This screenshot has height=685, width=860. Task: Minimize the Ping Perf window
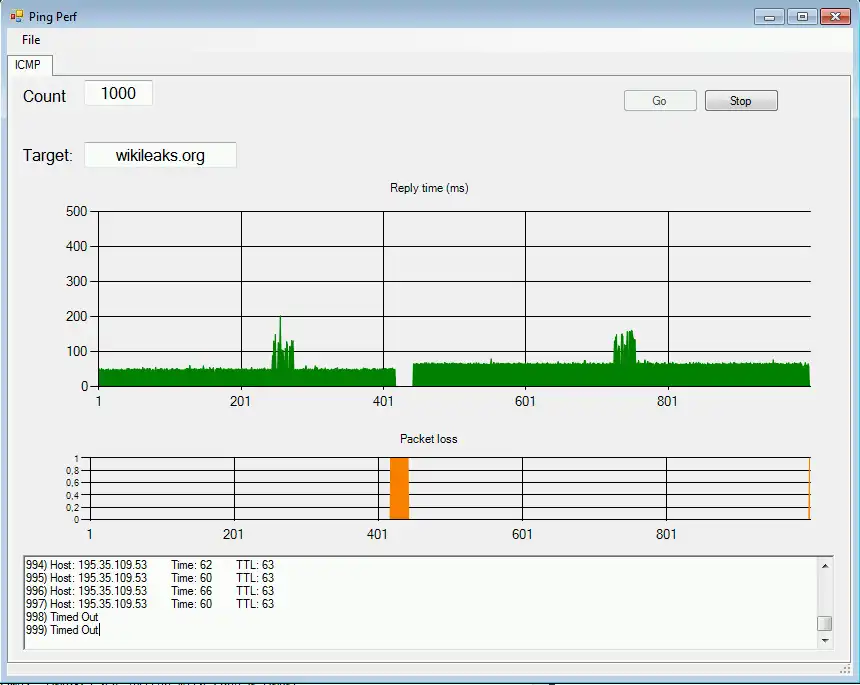[x=770, y=17]
